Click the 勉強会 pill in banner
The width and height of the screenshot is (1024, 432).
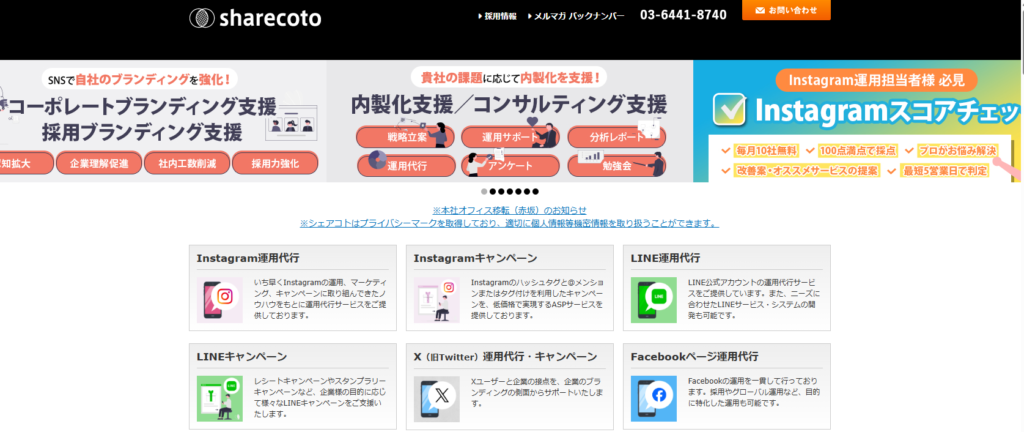tap(616, 166)
